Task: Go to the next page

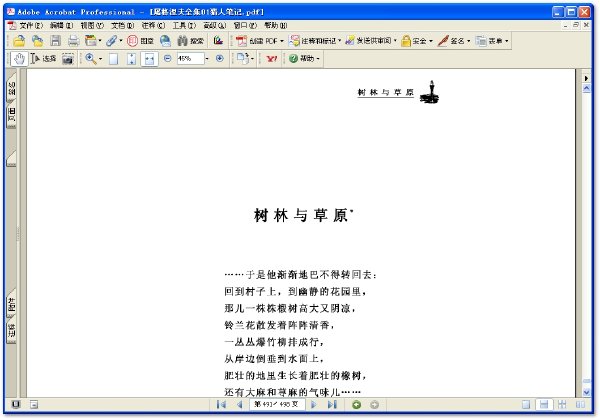Action: tap(313, 404)
